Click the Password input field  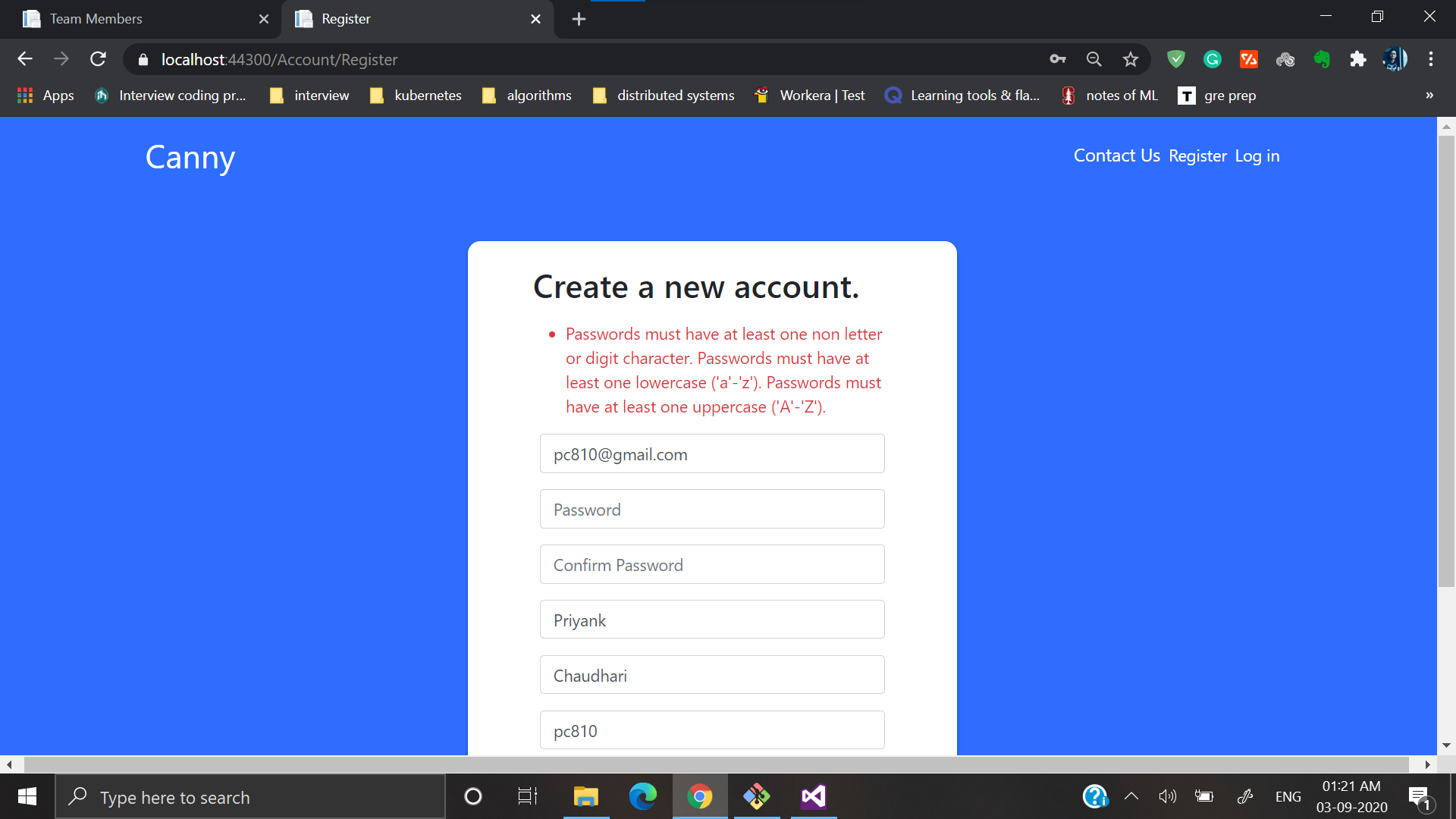711,510
